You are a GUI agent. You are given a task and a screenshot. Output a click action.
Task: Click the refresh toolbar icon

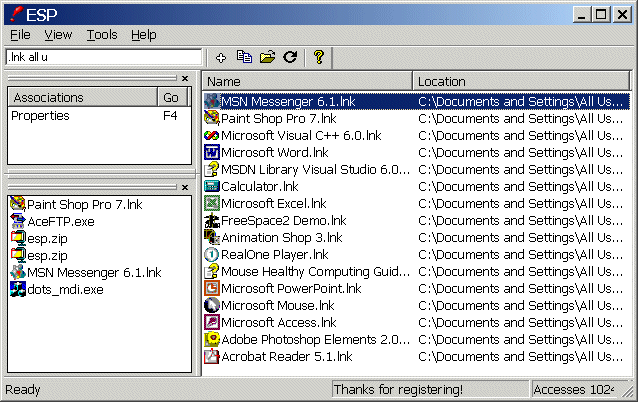290,57
